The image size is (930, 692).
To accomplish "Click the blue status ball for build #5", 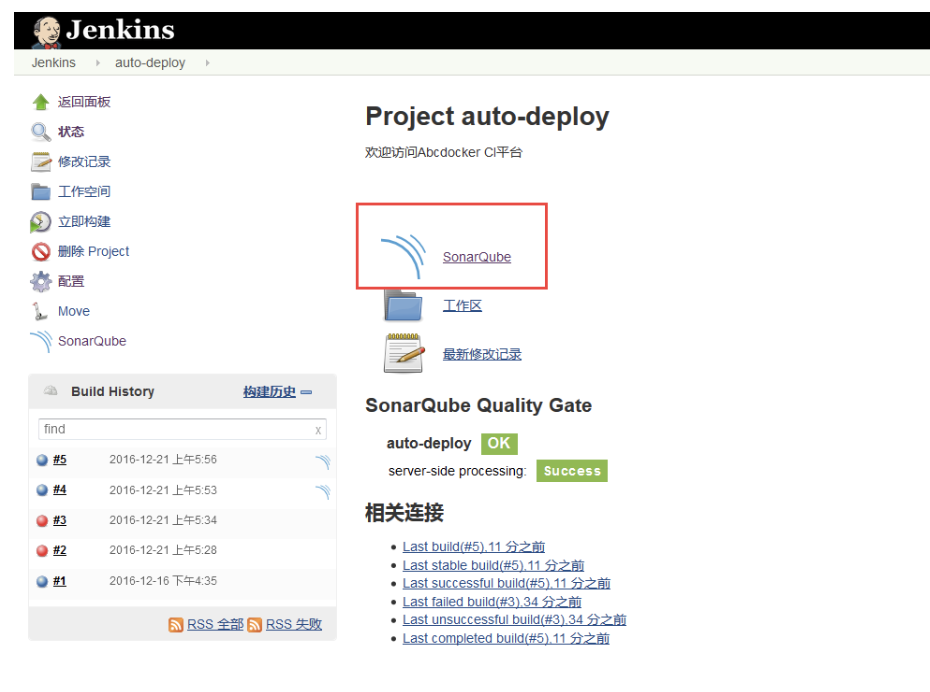I will pos(42,460).
